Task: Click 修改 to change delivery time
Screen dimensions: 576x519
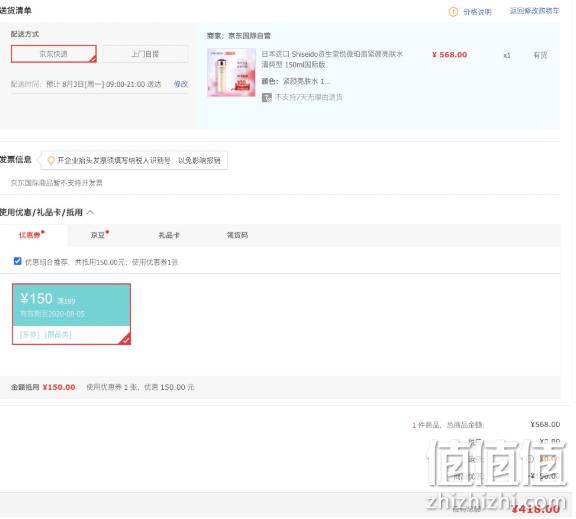Action: click(181, 84)
